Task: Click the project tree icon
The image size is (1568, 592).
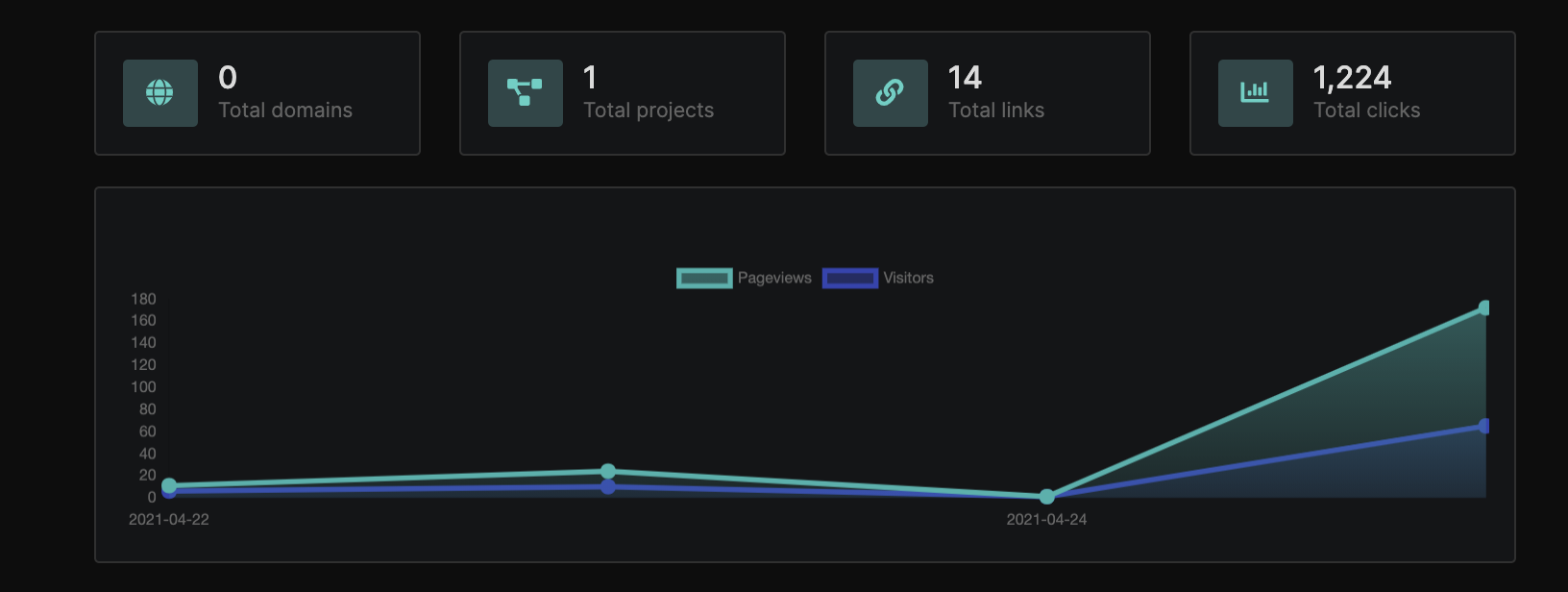Action: coord(525,93)
